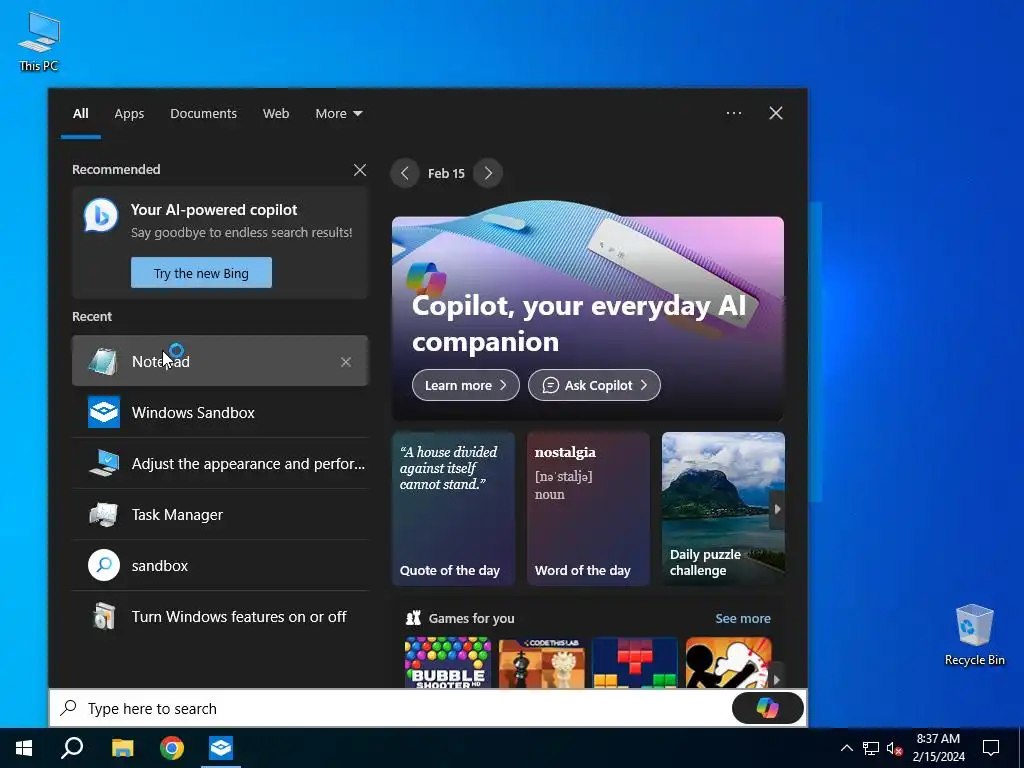Switch to the All tab
Viewport: 1024px width, 768px height.
[80, 113]
